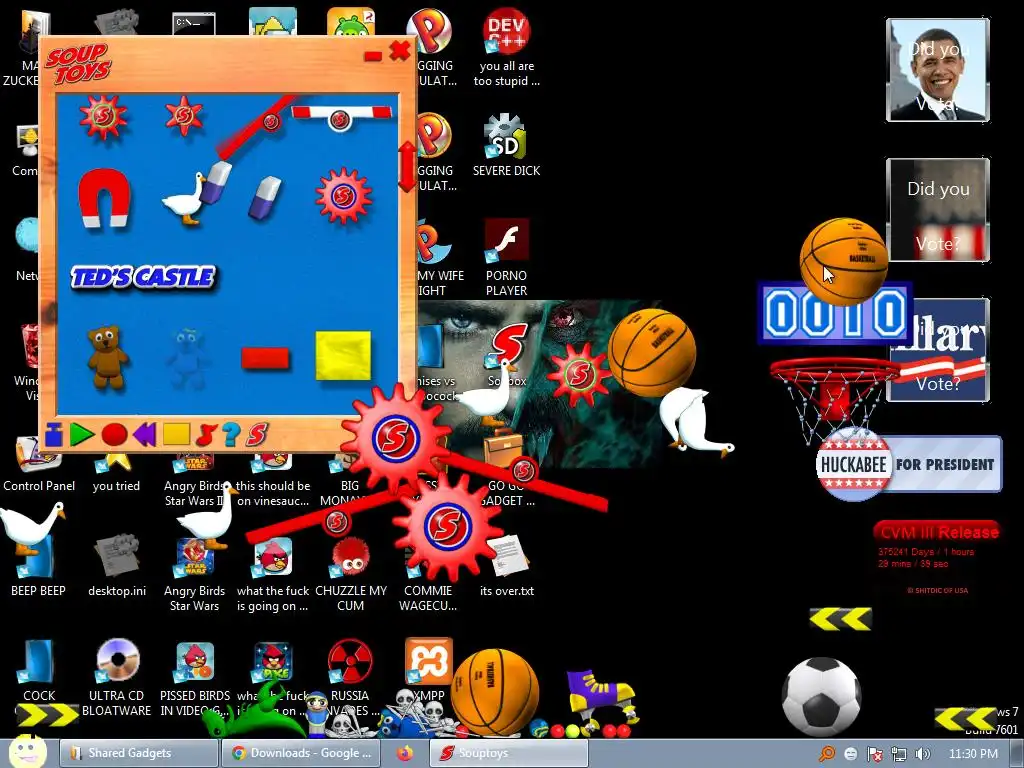Click the basketball resting above the taskbar
The height and width of the screenshot is (768, 1024).
pyautogui.click(x=495, y=693)
